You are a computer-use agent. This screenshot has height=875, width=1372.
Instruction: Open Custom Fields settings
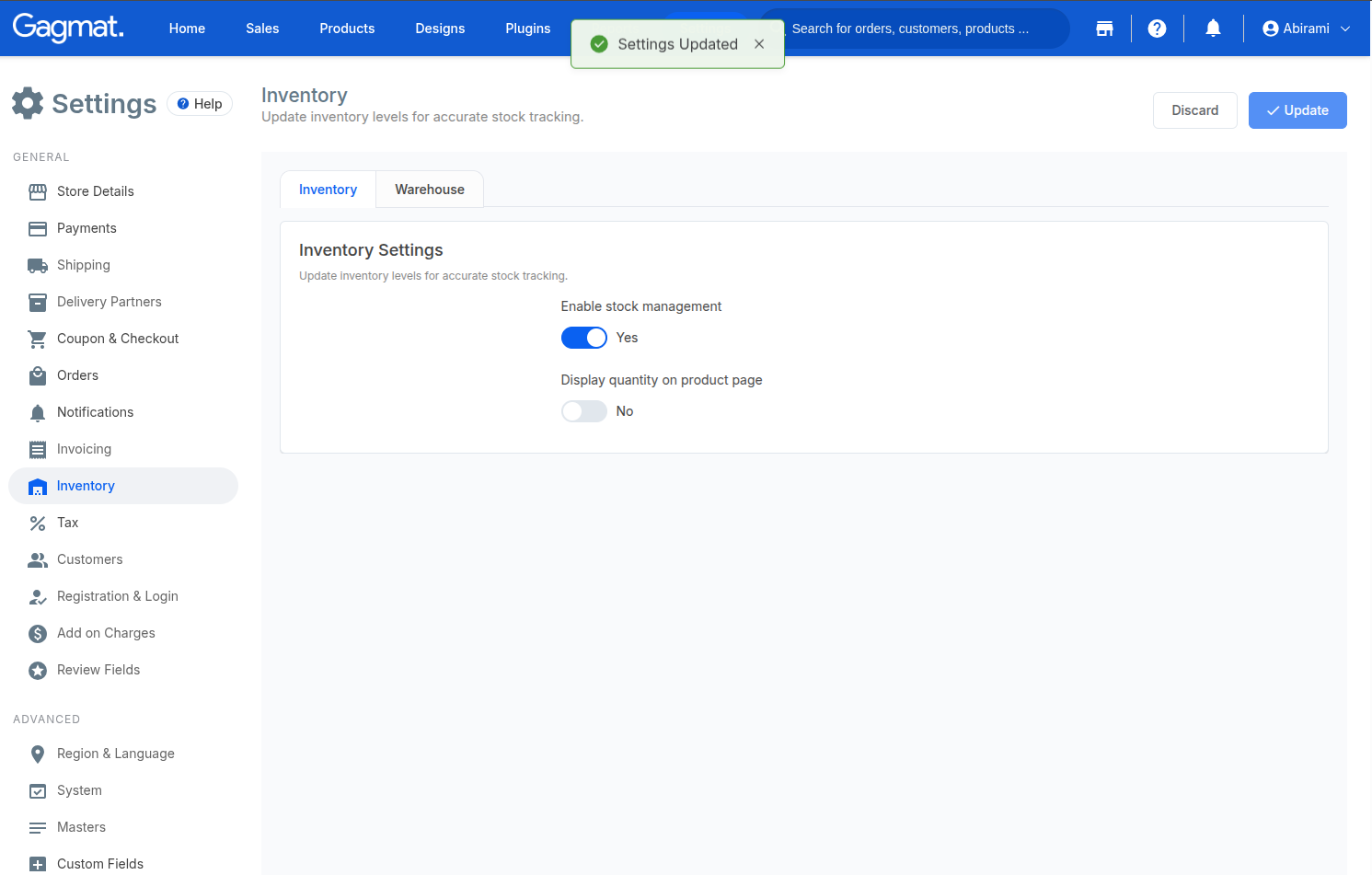[123, 864]
